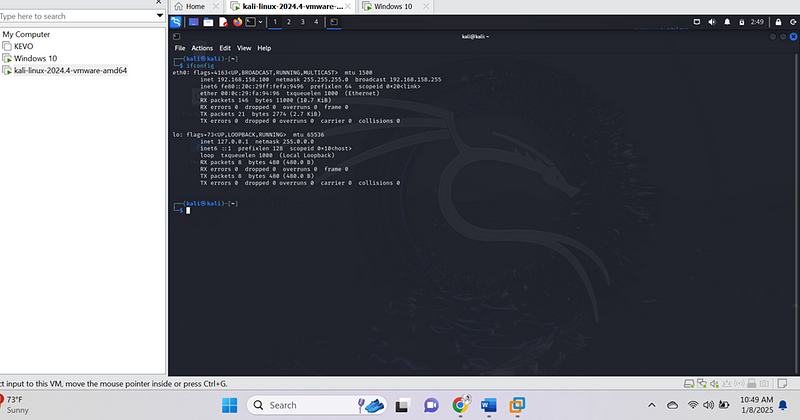800x420 pixels.
Task: Click the Windows taskbar Search box
Action: coord(316,405)
